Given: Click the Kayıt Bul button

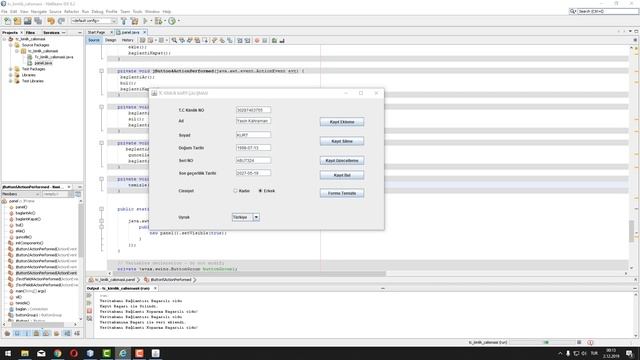Looking at the screenshot, I should 342,176.
